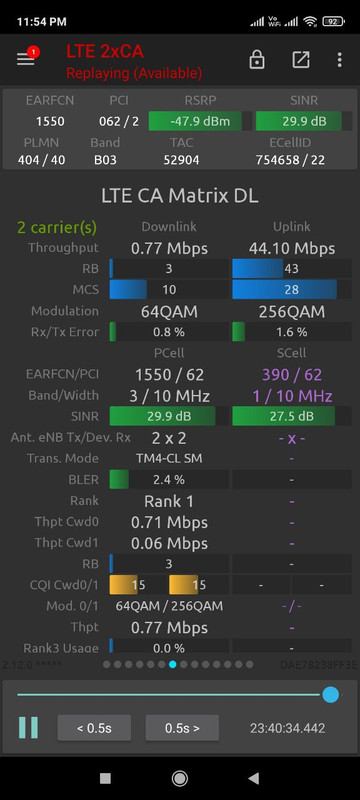Screen dimensions: 360x800
Task: Jump to the first page indicator dot
Action: tap(107, 664)
